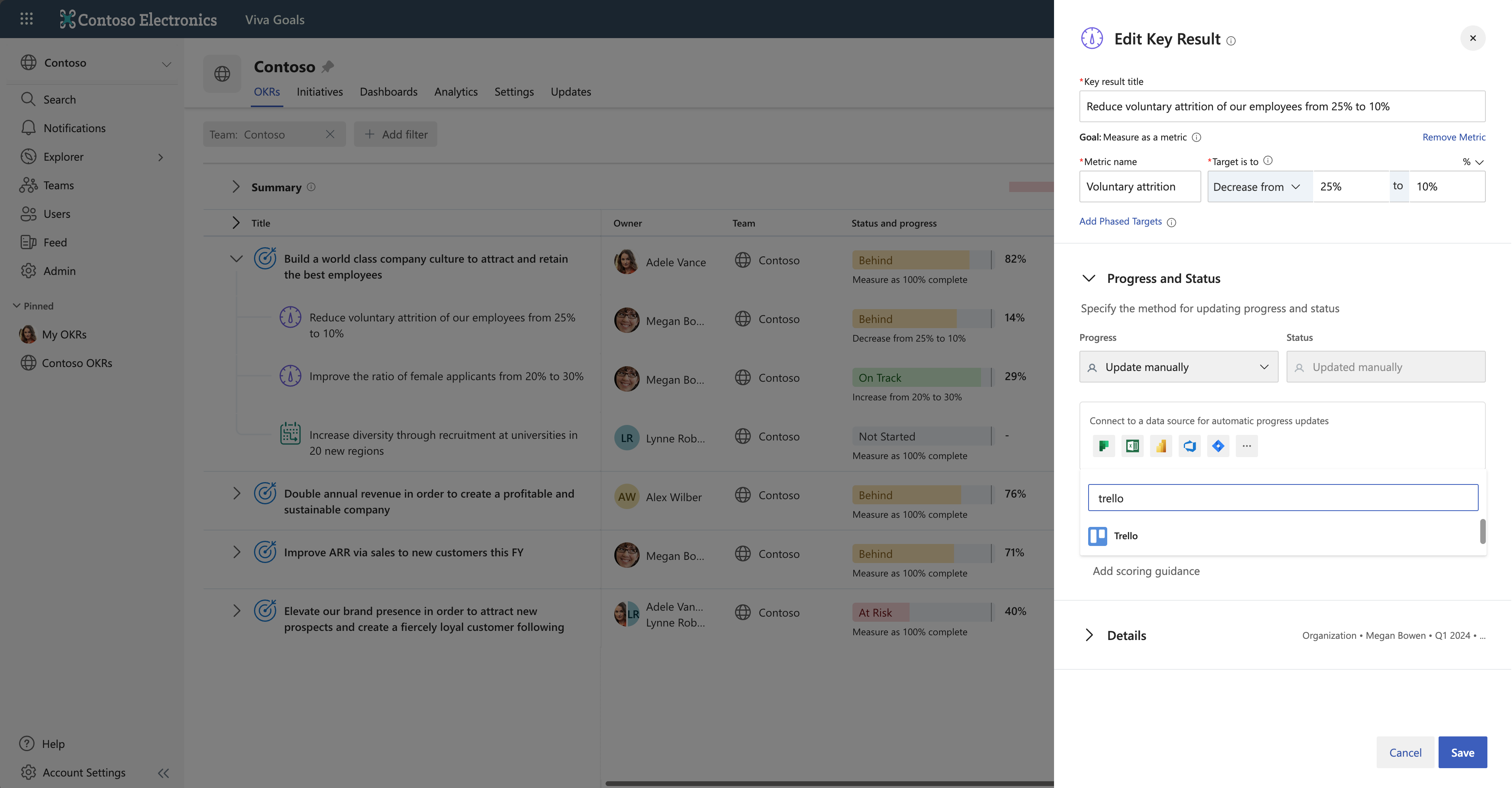Save the key result changes
The width and height of the screenshot is (1512, 788).
pyautogui.click(x=1462, y=752)
